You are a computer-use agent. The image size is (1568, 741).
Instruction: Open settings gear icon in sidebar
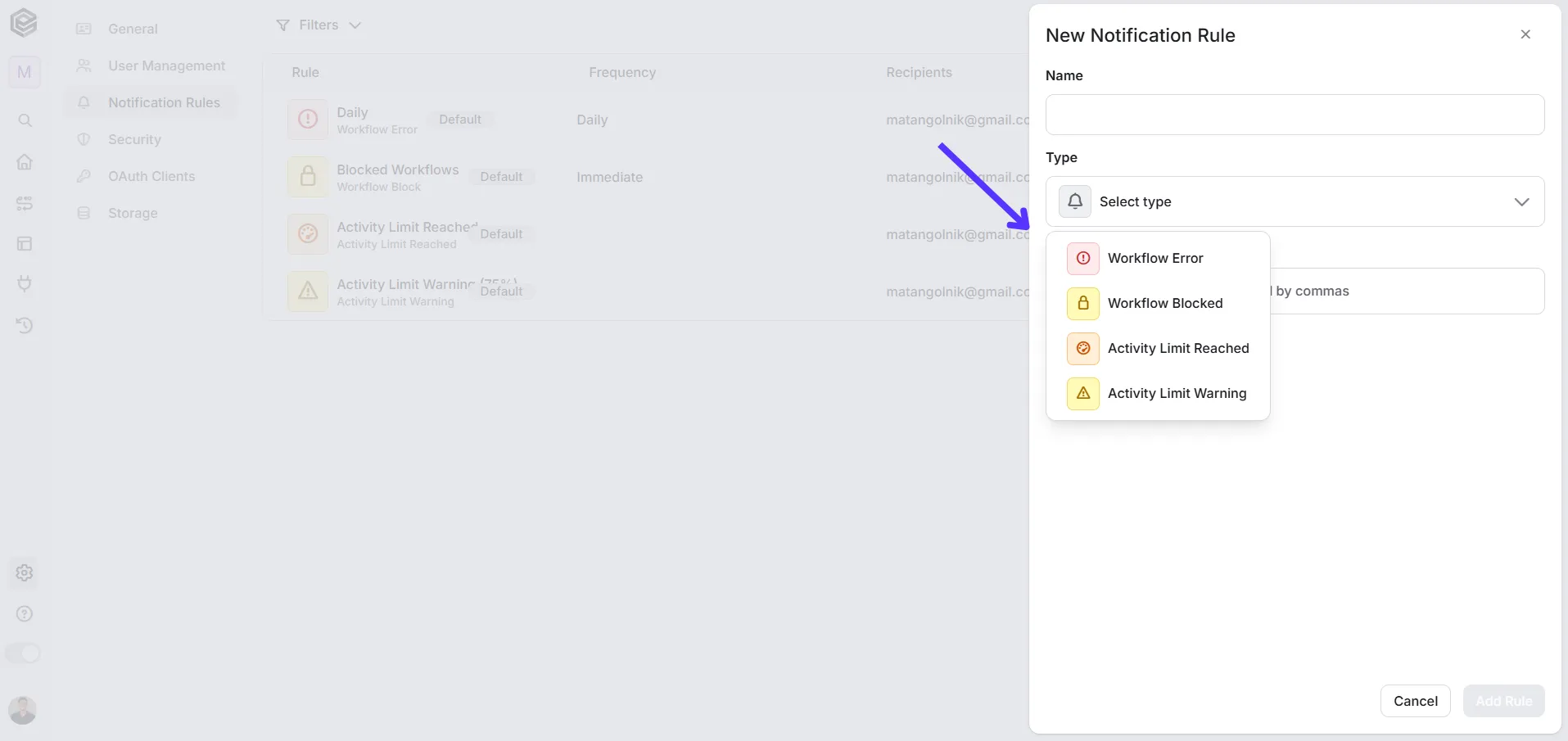tap(25, 572)
